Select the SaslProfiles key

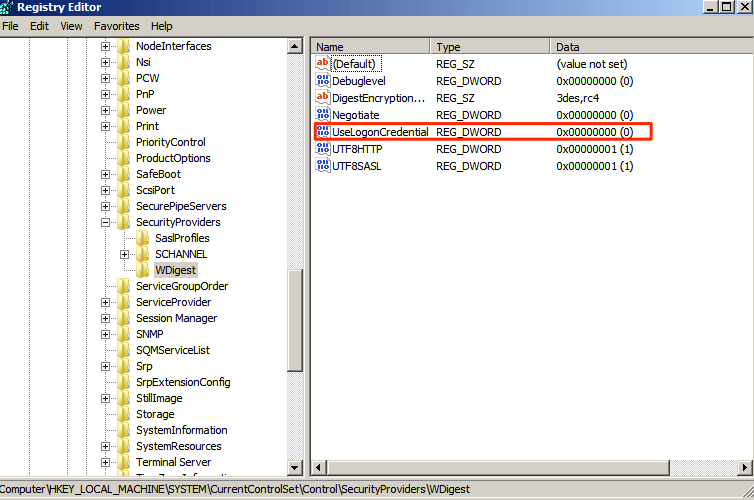(x=182, y=238)
